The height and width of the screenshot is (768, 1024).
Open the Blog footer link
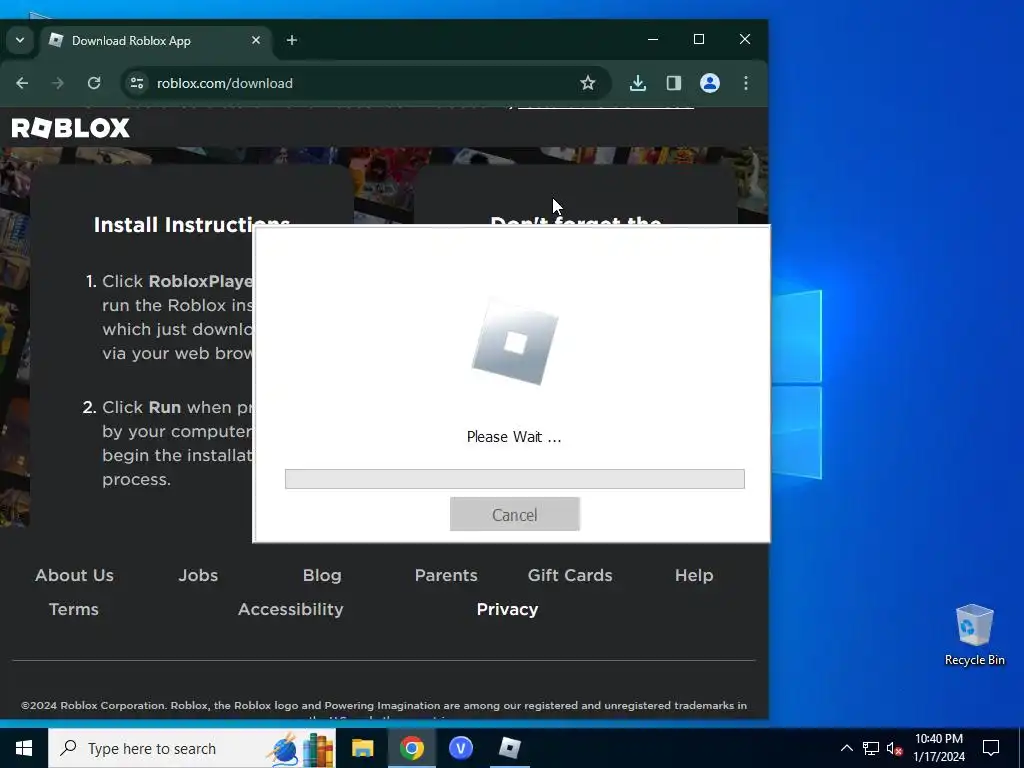[322, 575]
